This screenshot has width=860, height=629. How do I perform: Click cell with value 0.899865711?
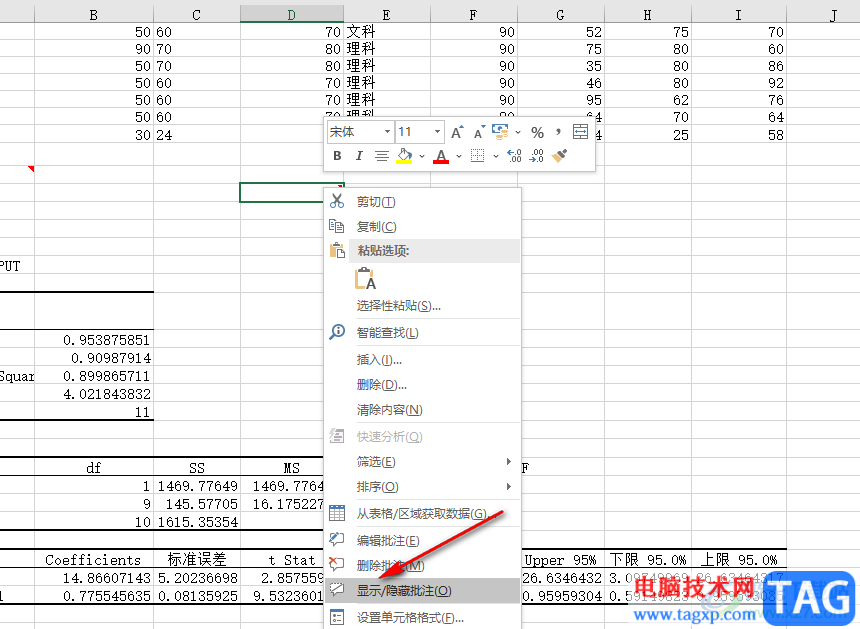tap(94, 376)
